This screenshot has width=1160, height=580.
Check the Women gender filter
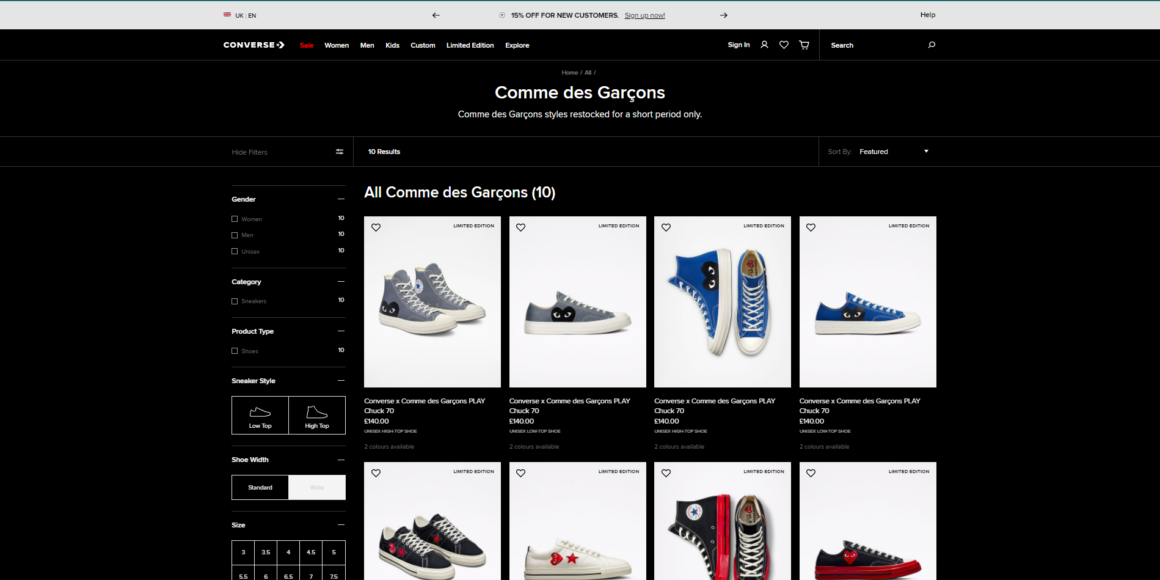point(235,219)
